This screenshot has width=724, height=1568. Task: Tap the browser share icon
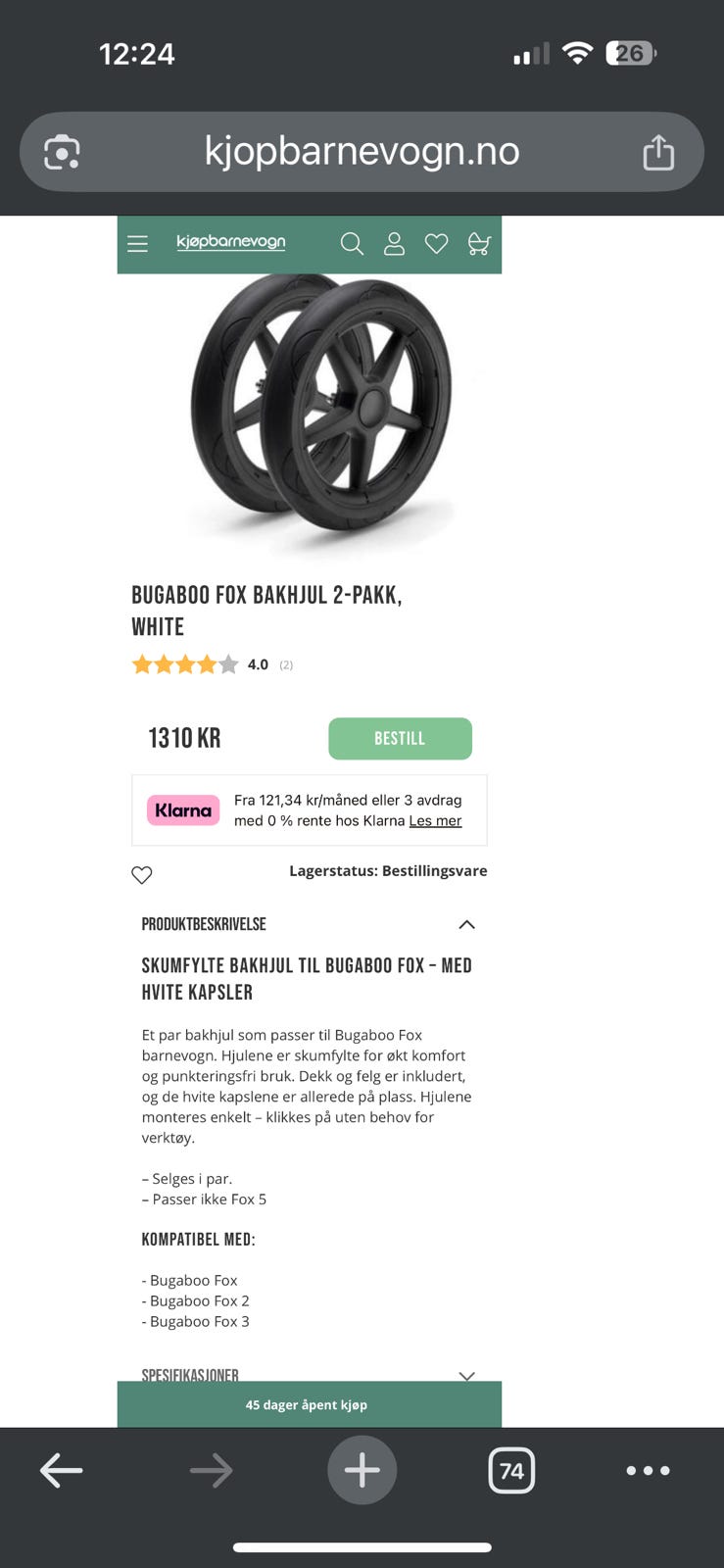658,152
